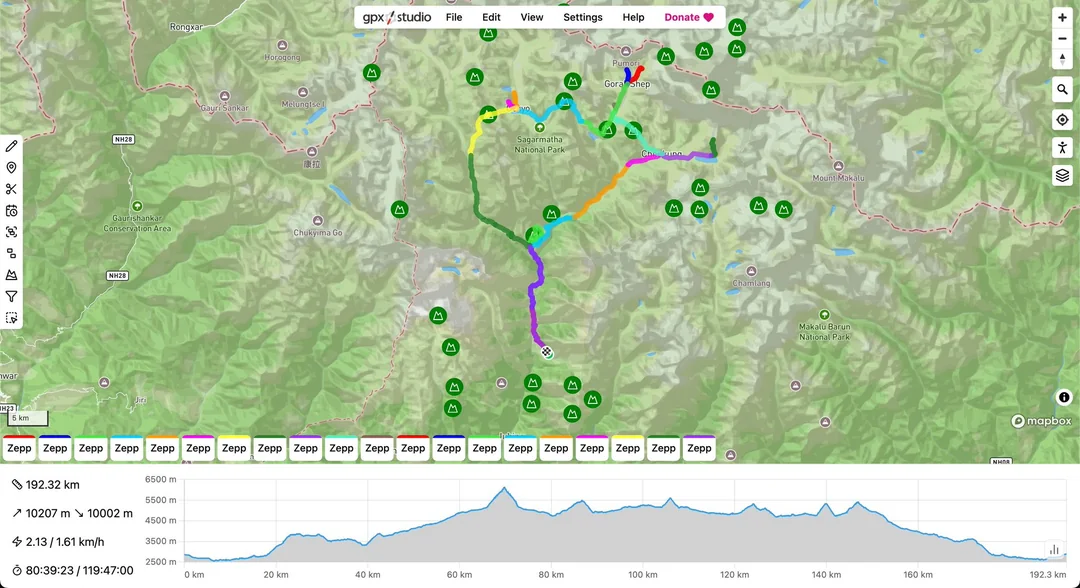
Task: Toggle street view person icon
Action: pos(1062,147)
